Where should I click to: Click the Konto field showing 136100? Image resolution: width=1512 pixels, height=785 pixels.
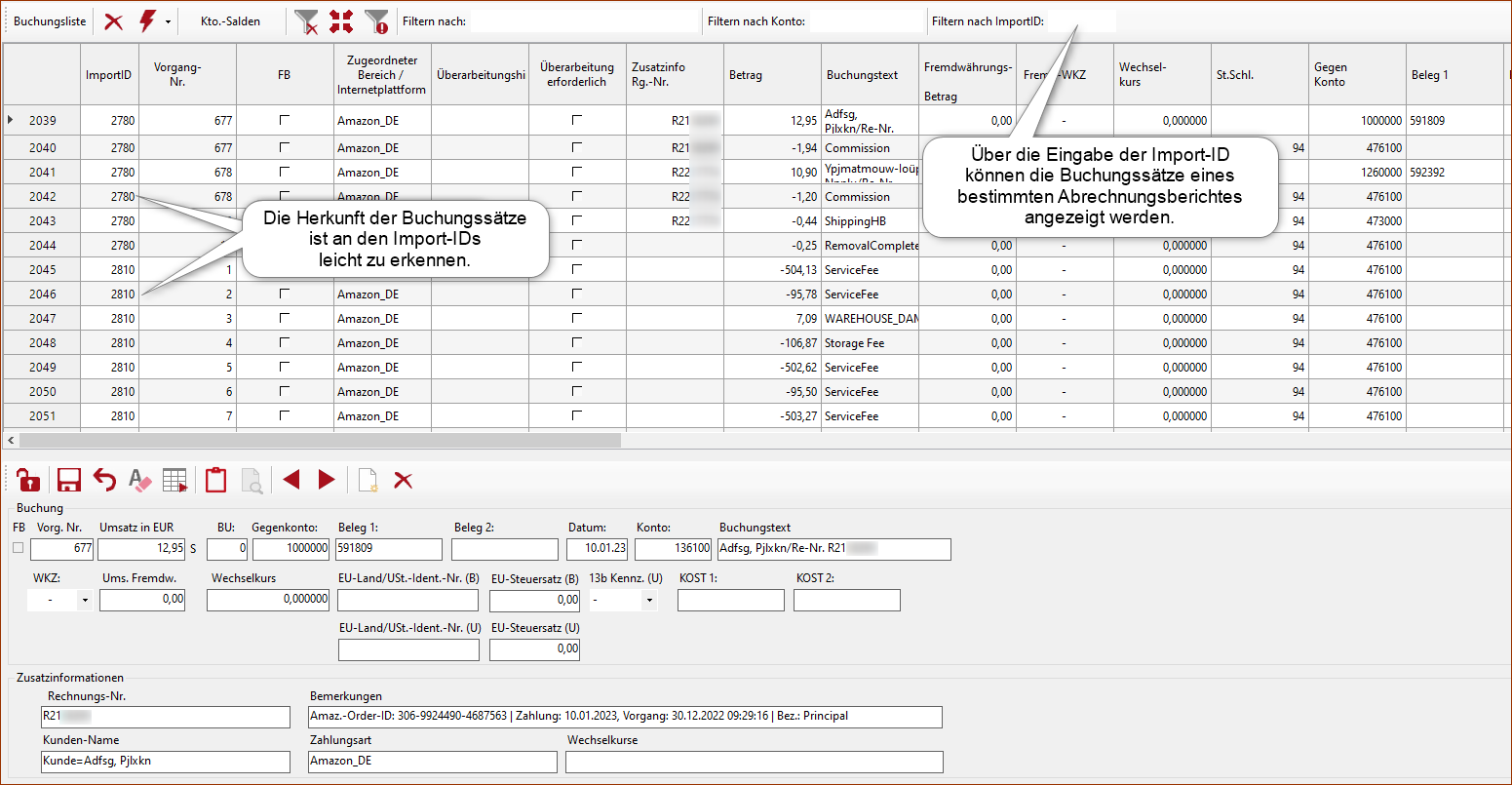click(x=674, y=549)
